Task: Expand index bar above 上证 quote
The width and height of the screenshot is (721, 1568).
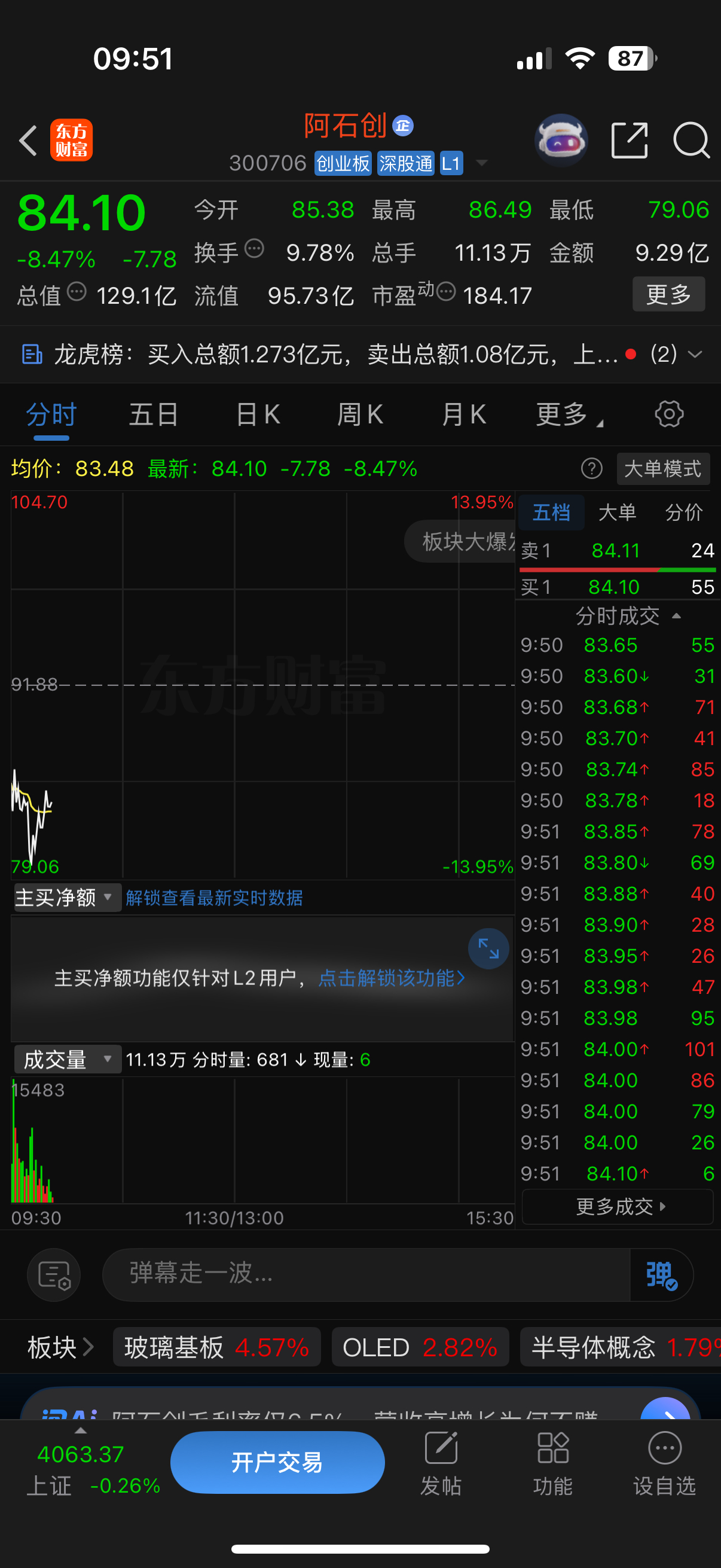Action: click(x=80, y=1430)
